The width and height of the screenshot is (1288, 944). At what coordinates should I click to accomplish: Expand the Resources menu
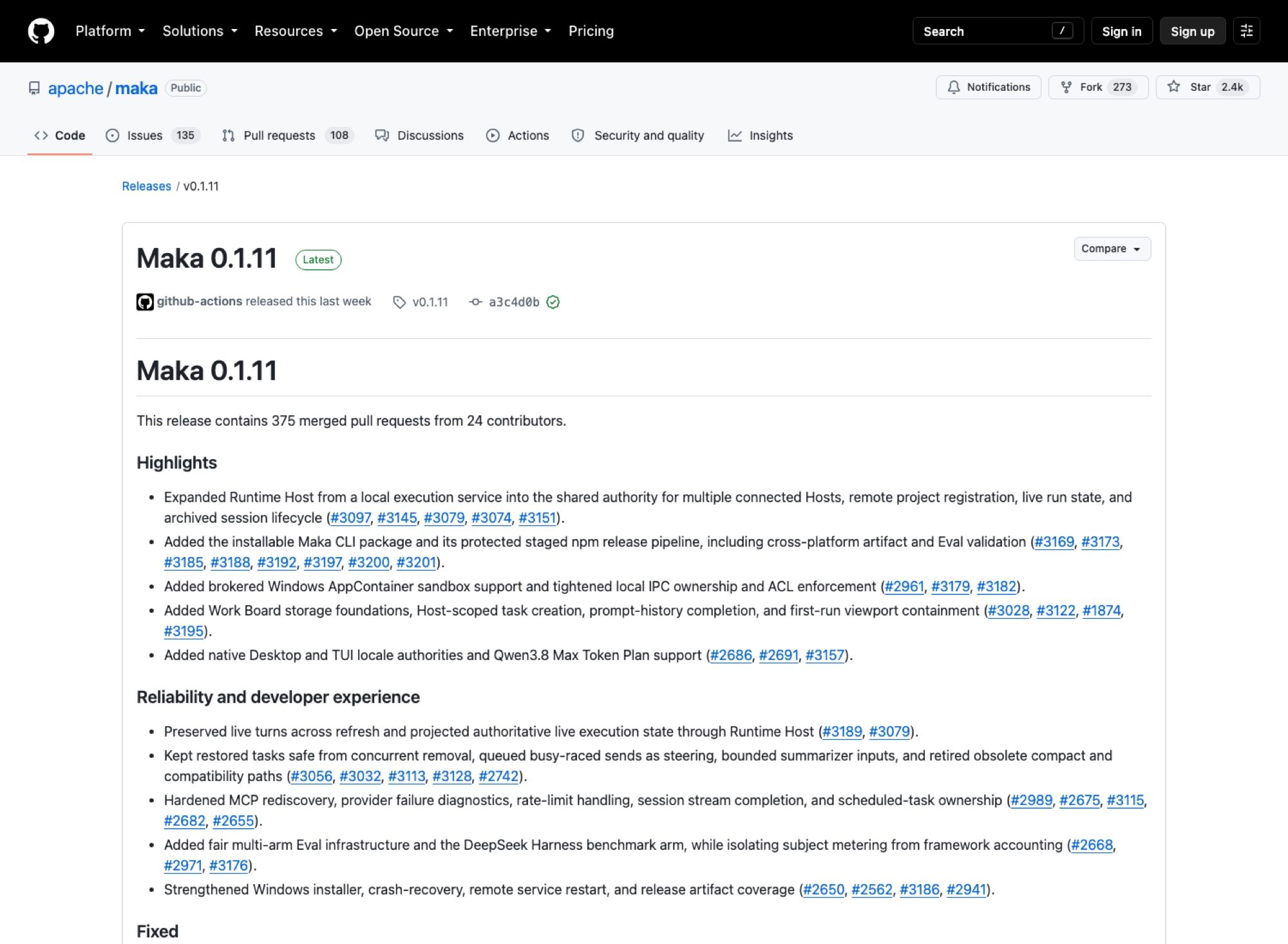[x=296, y=31]
